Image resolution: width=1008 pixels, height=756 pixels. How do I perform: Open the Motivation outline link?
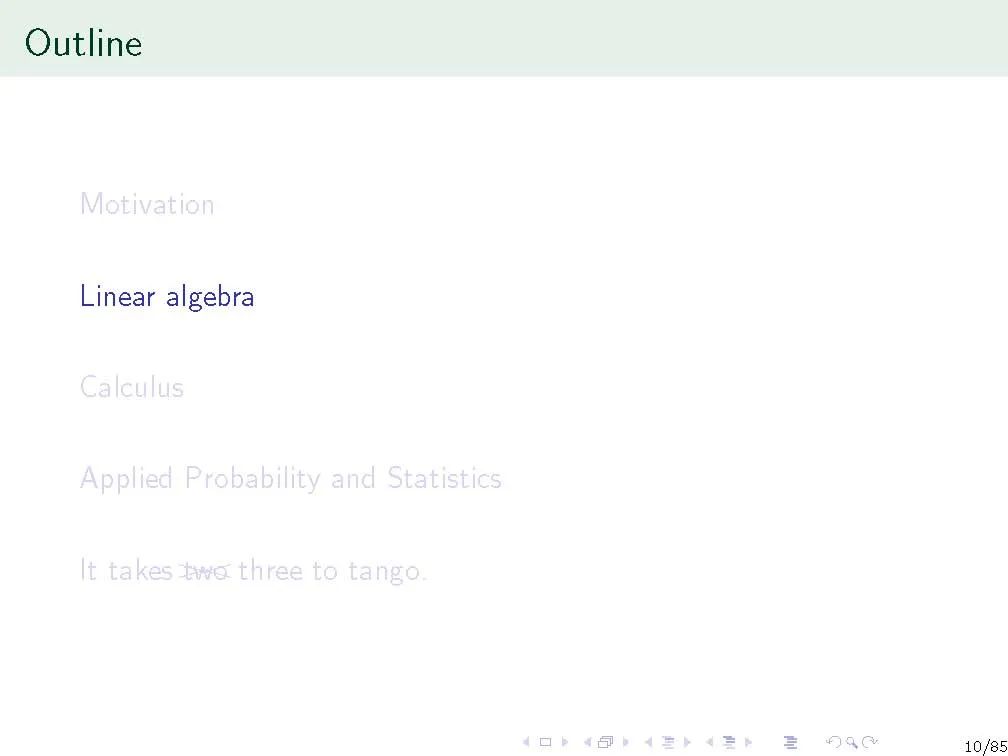[147, 205]
